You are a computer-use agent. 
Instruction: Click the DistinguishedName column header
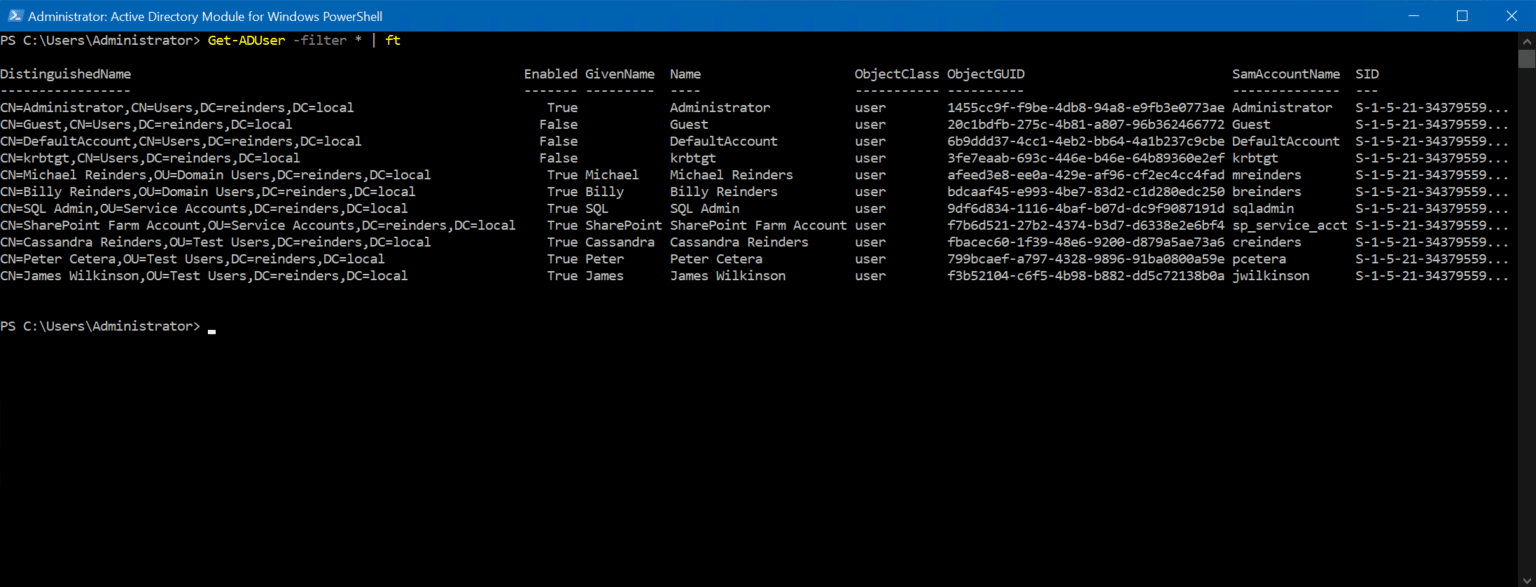coord(66,73)
